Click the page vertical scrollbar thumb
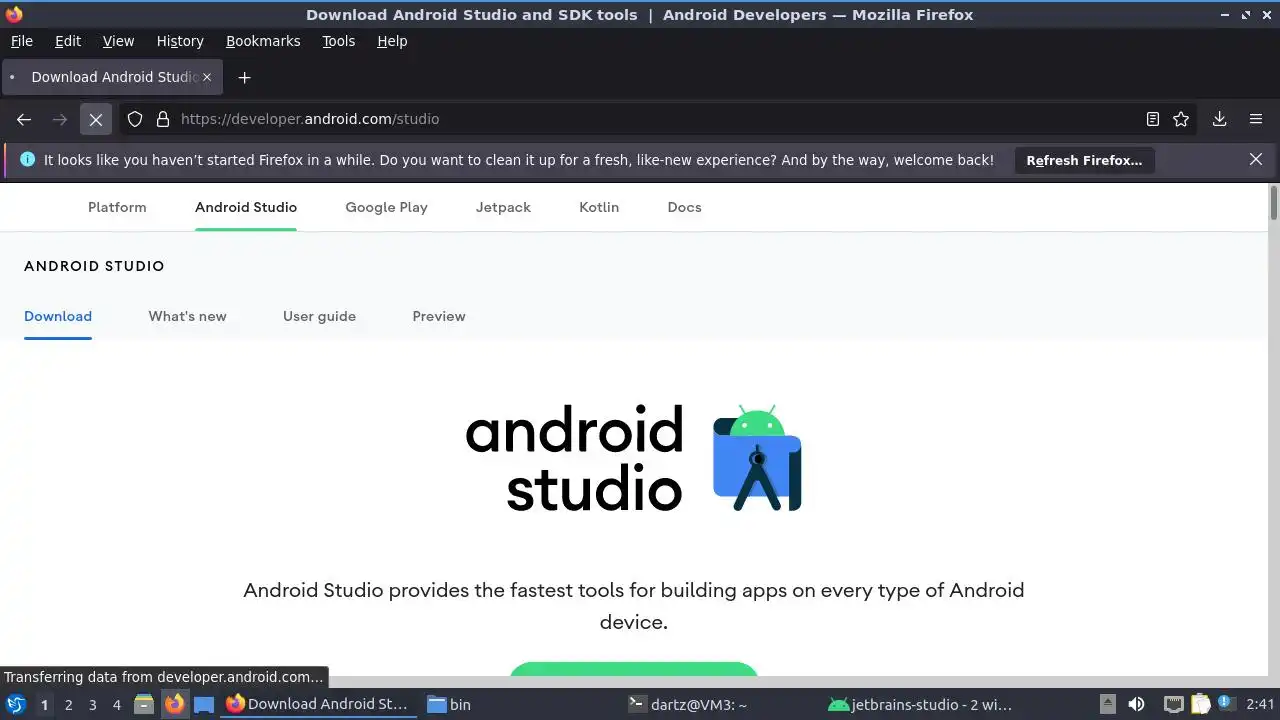The width and height of the screenshot is (1280, 720). (x=1273, y=202)
